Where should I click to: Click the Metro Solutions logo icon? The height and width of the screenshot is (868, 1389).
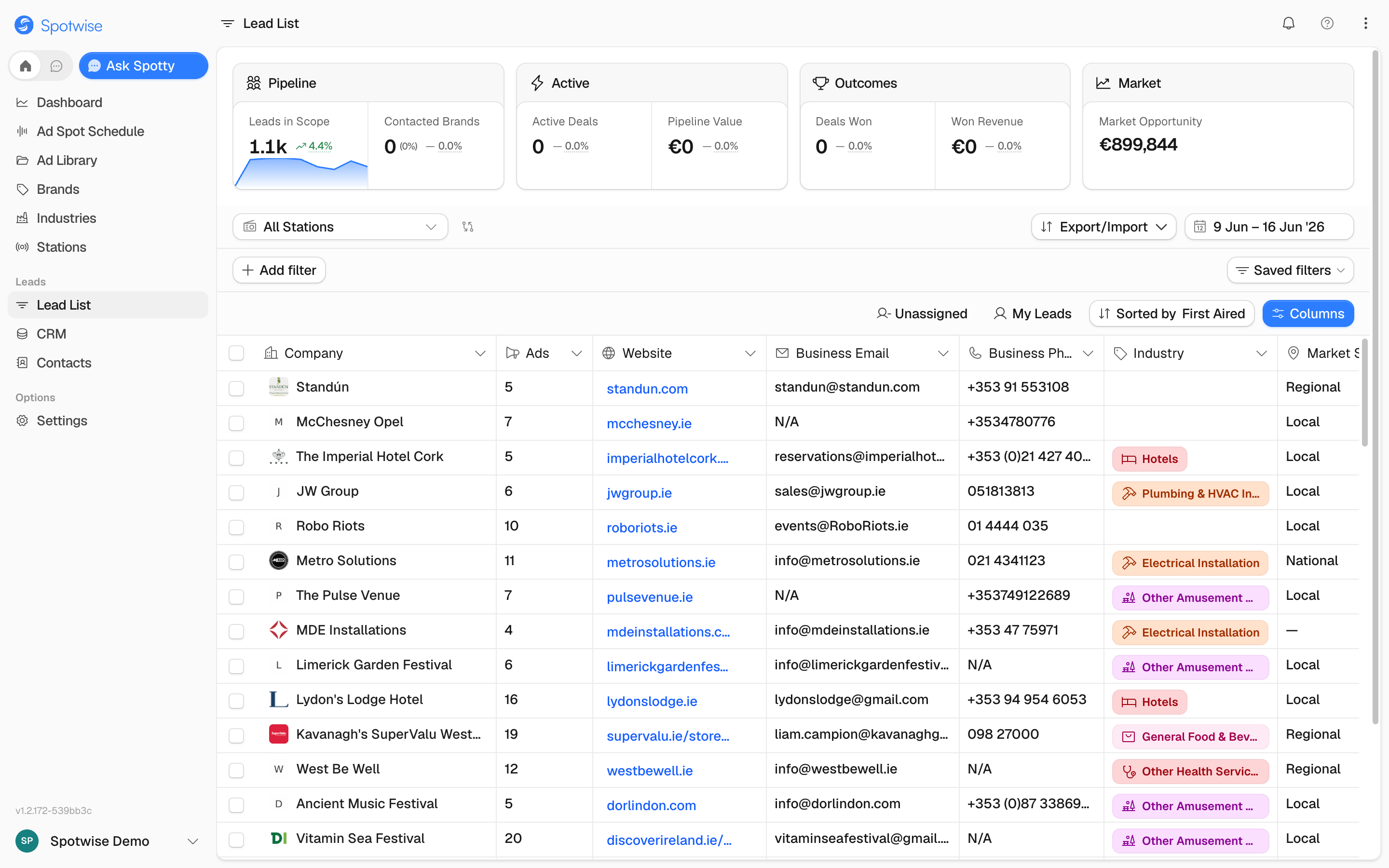tap(278, 561)
